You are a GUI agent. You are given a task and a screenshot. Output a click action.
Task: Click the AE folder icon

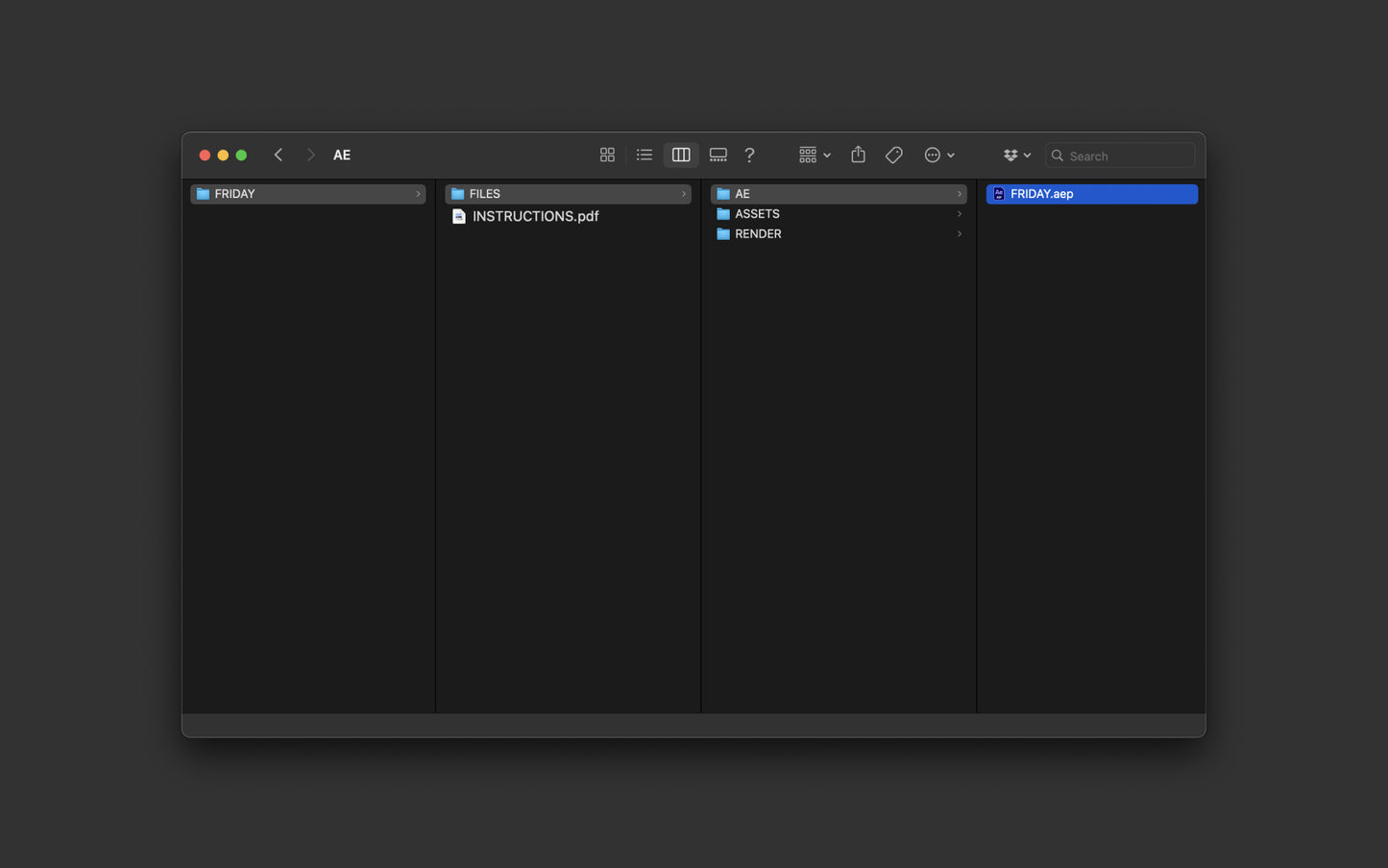(x=723, y=194)
